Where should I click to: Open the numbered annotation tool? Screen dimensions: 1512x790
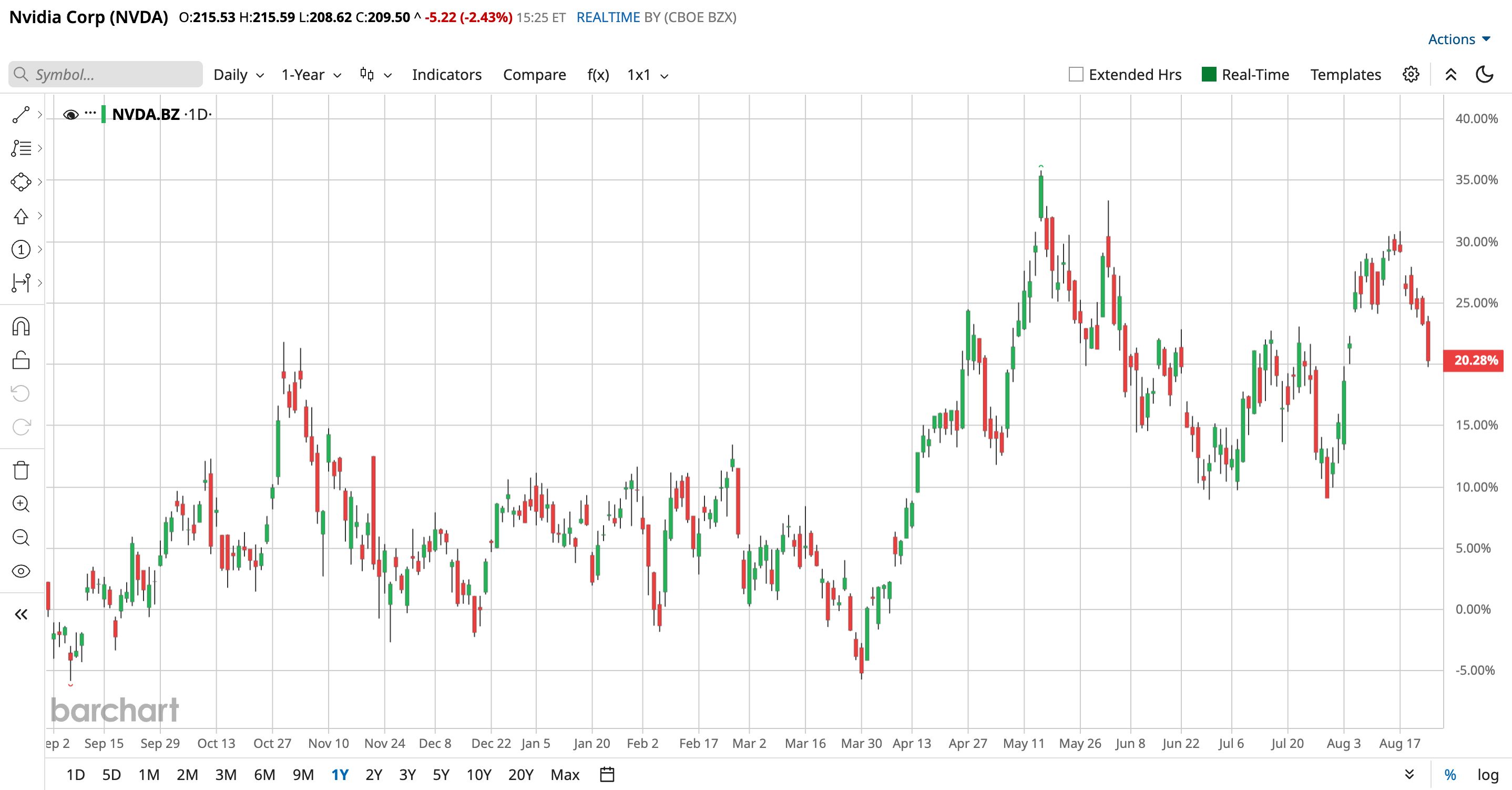[x=21, y=250]
